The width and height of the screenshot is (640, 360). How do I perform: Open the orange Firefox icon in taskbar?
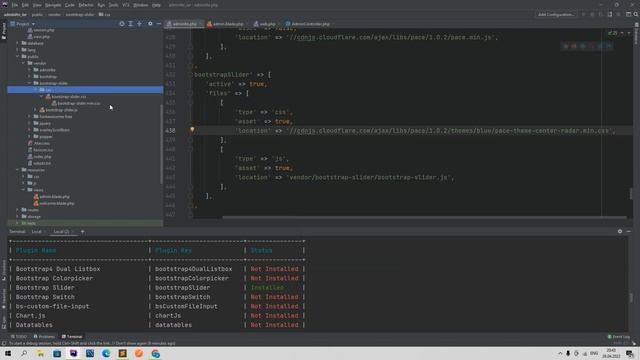tap(139, 353)
